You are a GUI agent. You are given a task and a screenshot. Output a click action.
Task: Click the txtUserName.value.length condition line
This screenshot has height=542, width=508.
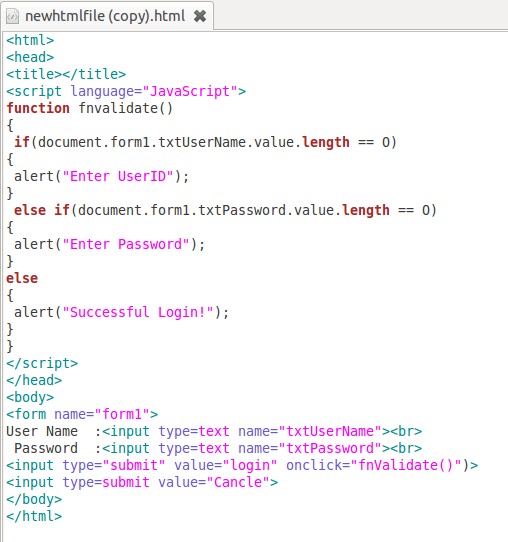(205, 142)
